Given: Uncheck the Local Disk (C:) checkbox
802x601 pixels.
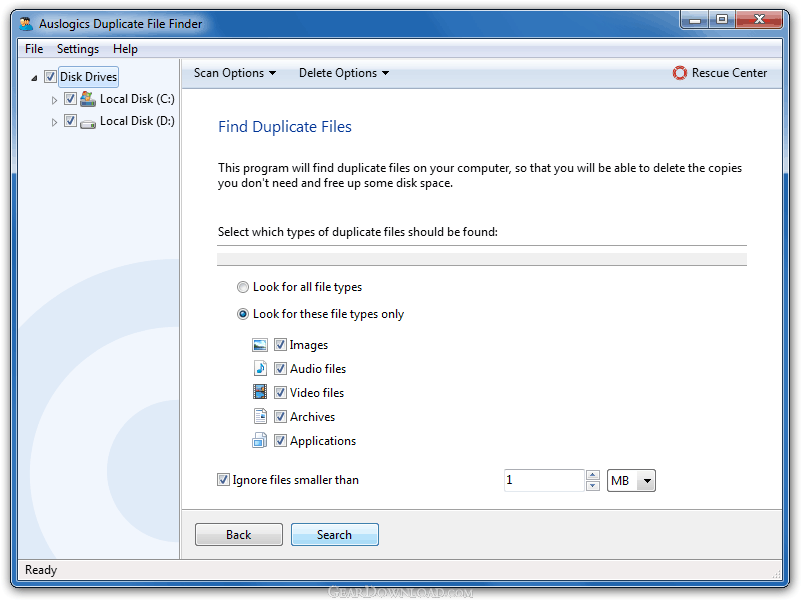Looking at the screenshot, I should (x=71, y=98).
